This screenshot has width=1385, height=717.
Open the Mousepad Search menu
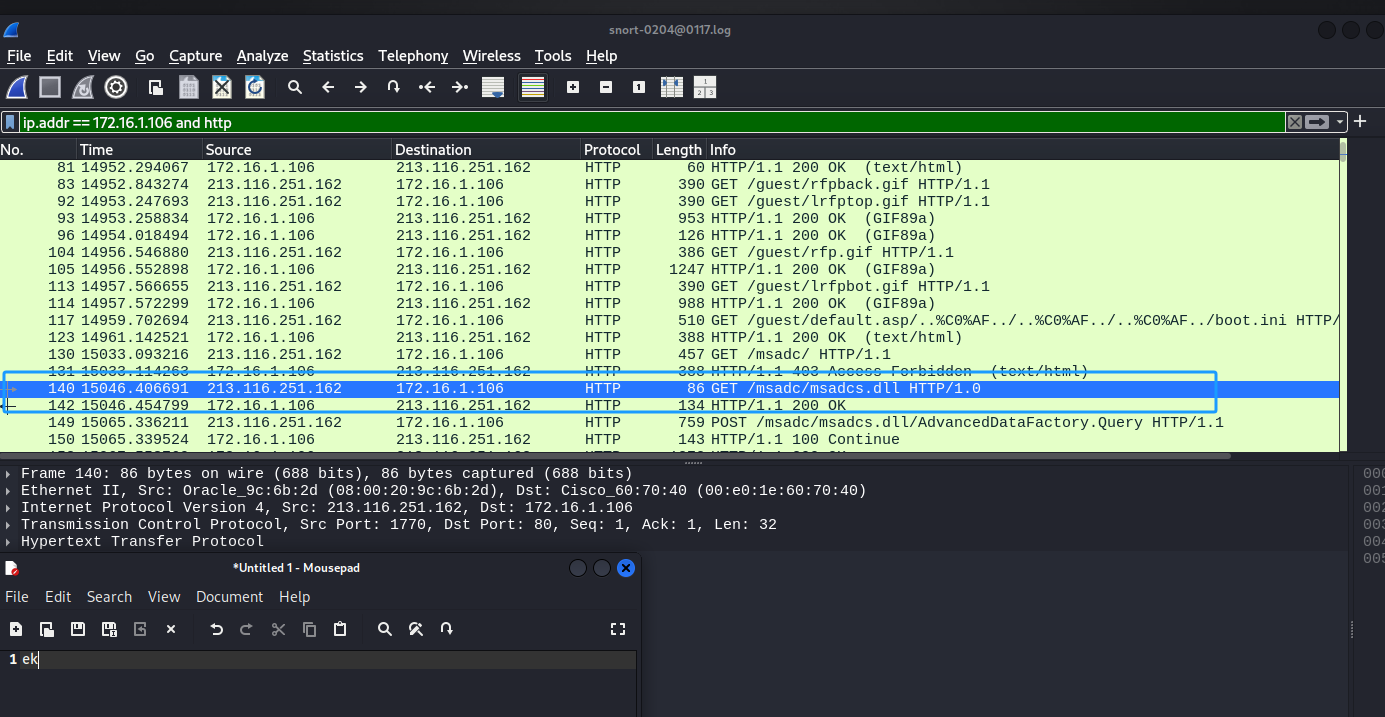(x=109, y=597)
